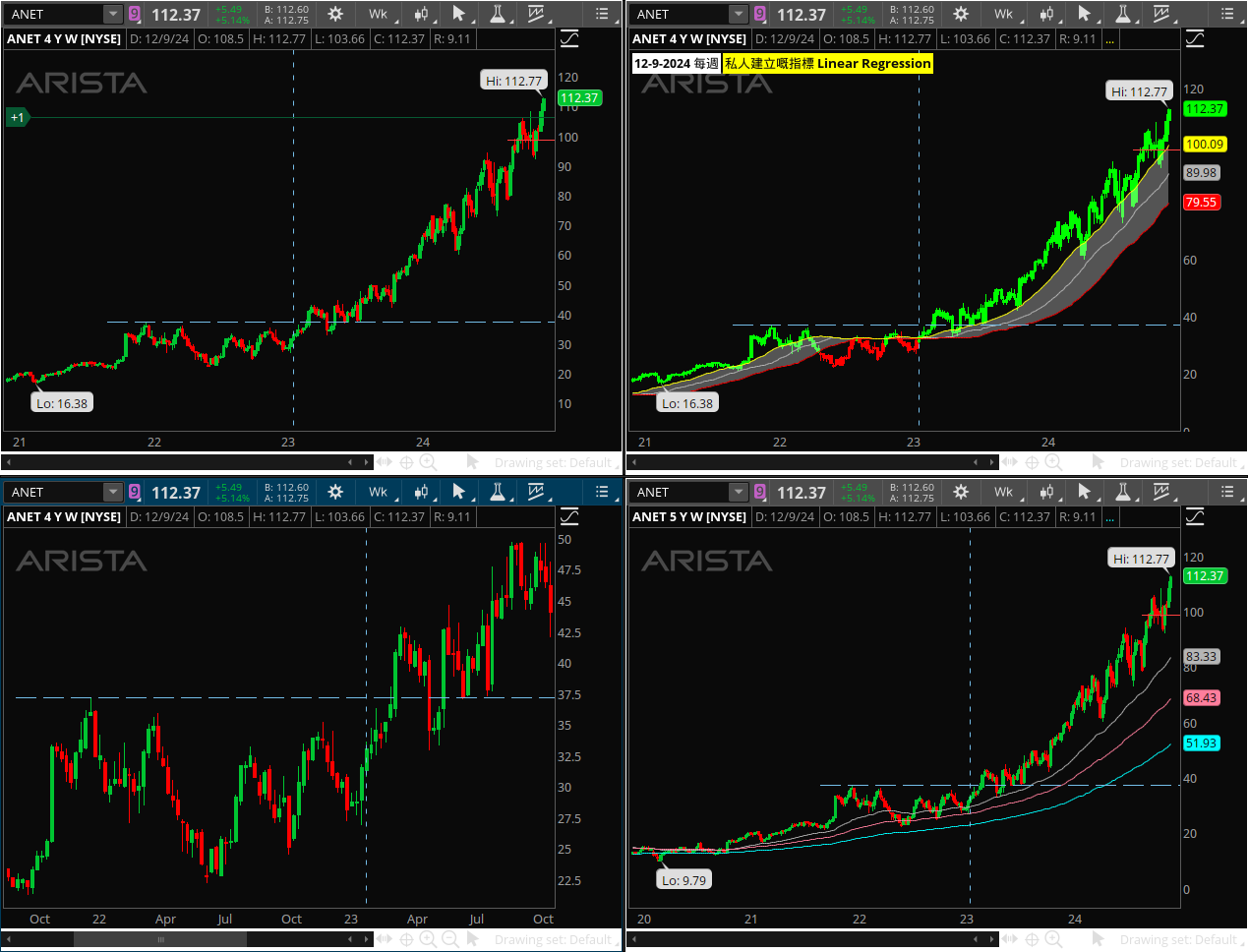Toggle chart mode curve icon in top-left chart
This screenshot has width=1248, height=952.
tap(569, 38)
